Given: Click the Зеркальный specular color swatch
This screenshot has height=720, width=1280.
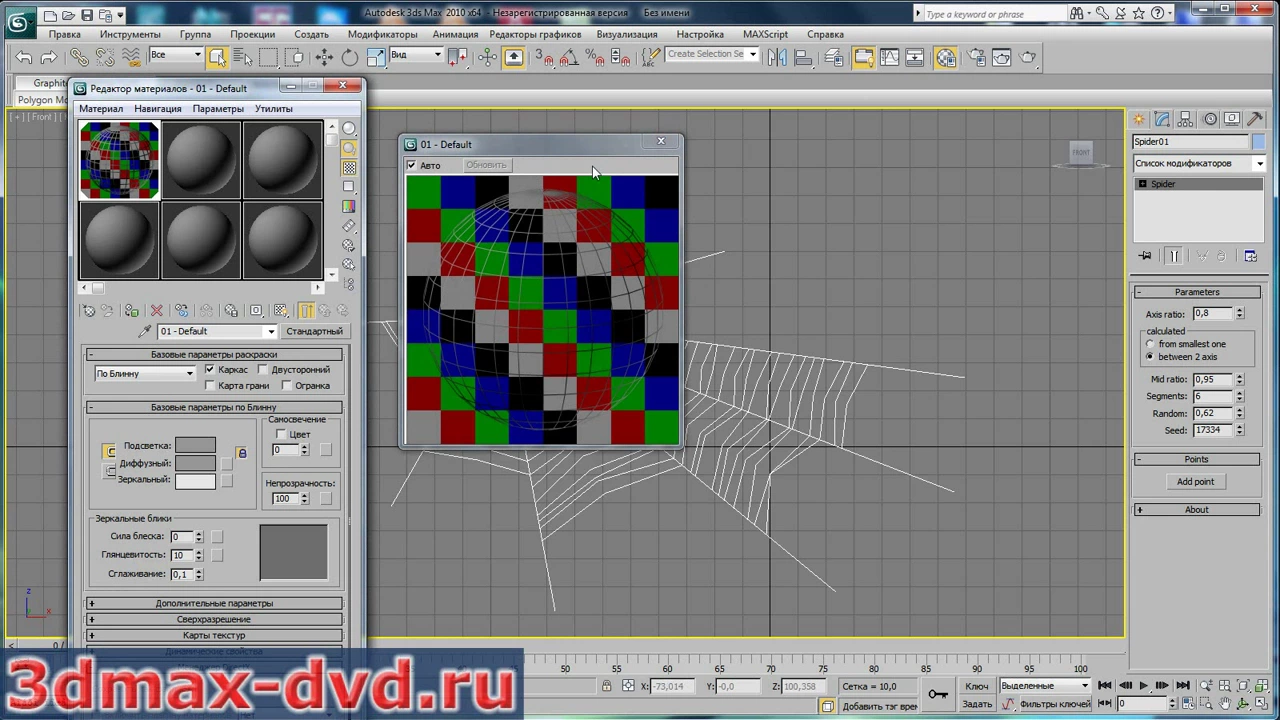Looking at the screenshot, I should pos(195,481).
